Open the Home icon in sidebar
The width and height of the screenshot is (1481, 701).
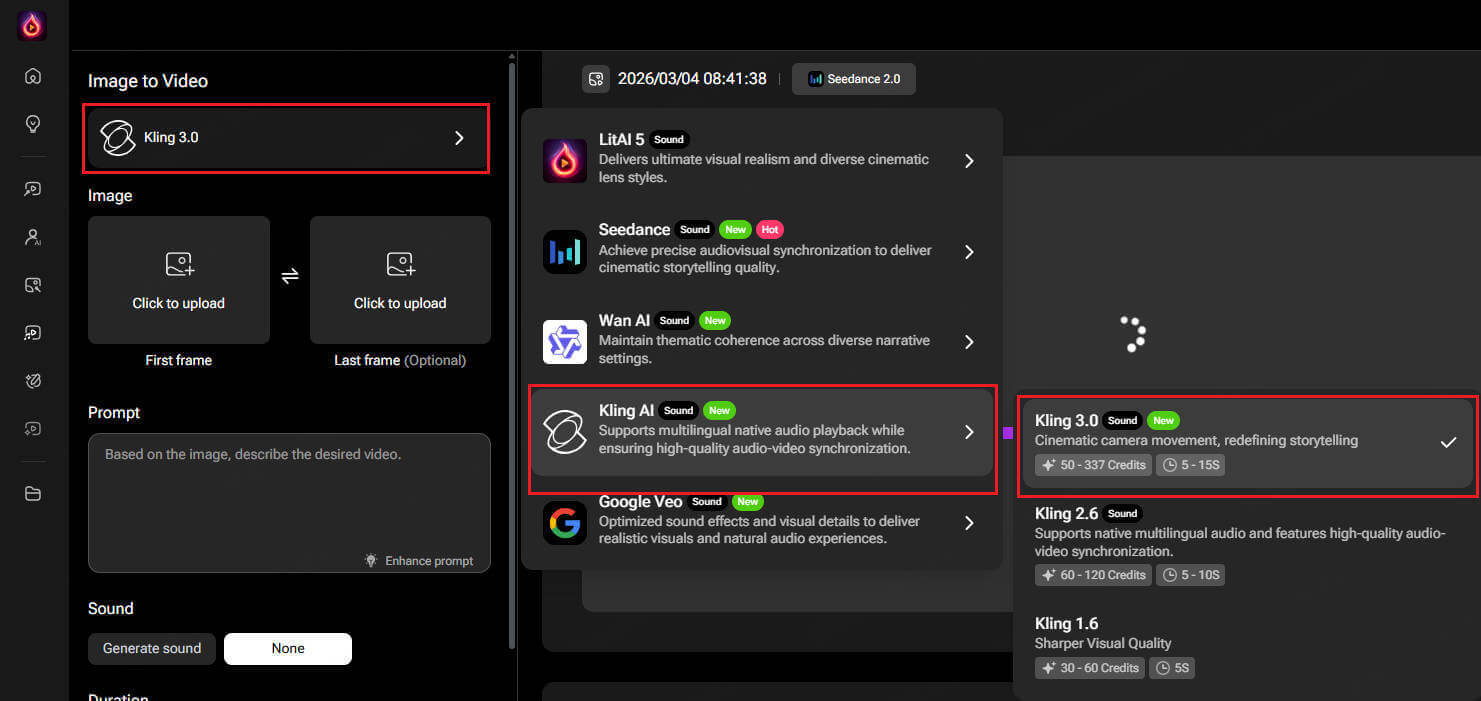point(33,76)
